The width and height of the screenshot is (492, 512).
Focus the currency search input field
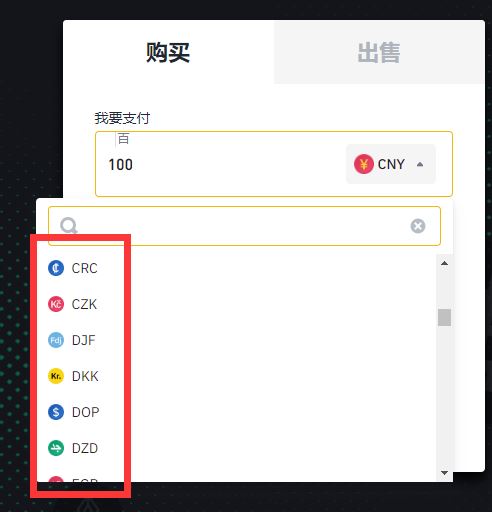click(244, 226)
